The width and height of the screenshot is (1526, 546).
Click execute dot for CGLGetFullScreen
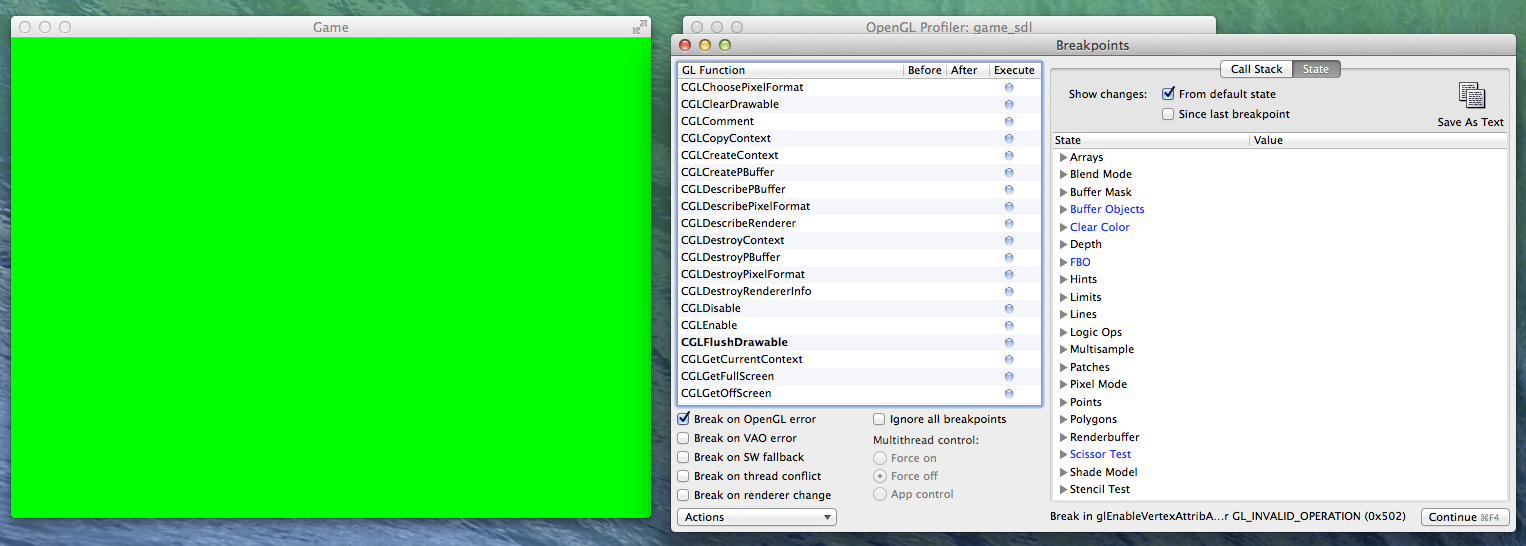(x=1009, y=376)
